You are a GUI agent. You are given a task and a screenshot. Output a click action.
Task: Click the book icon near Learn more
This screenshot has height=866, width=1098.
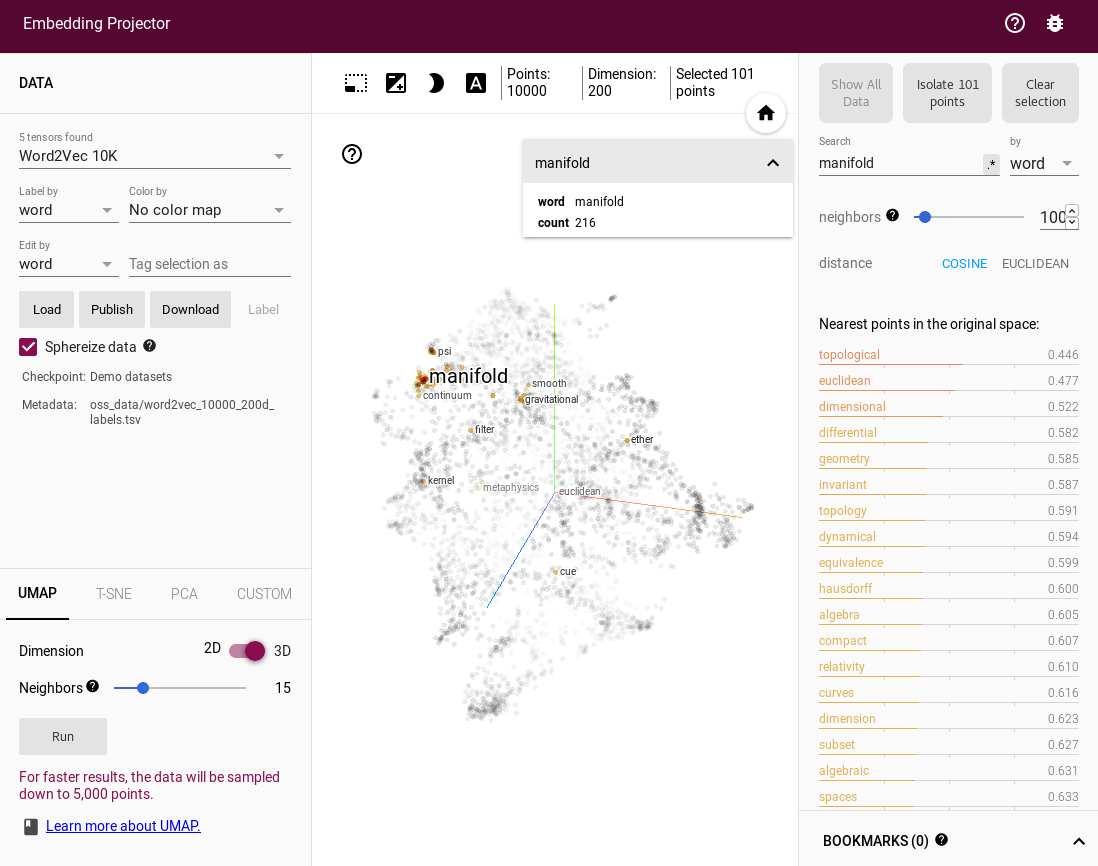pos(31,827)
